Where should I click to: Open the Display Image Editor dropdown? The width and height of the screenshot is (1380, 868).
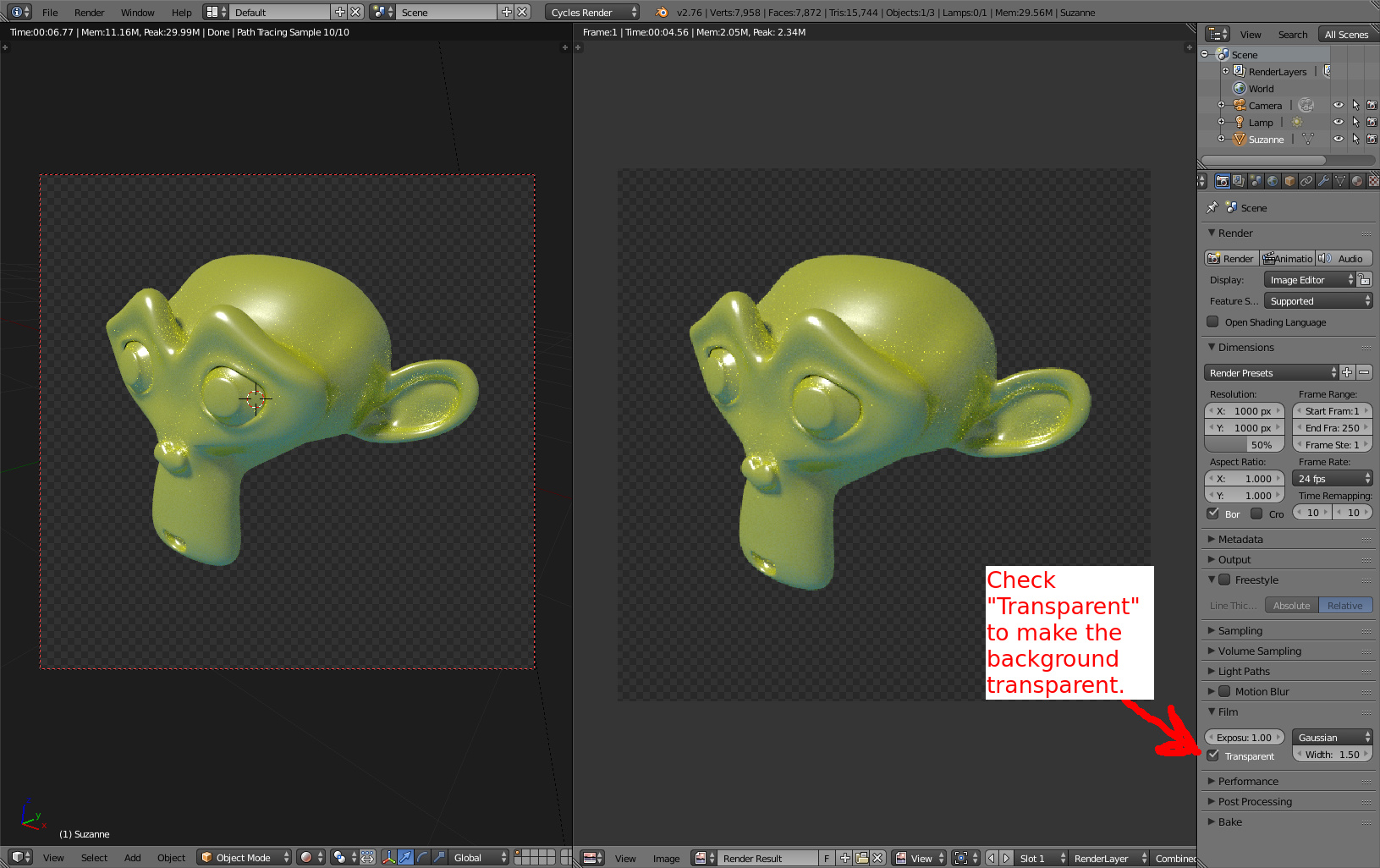coord(1310,280)
